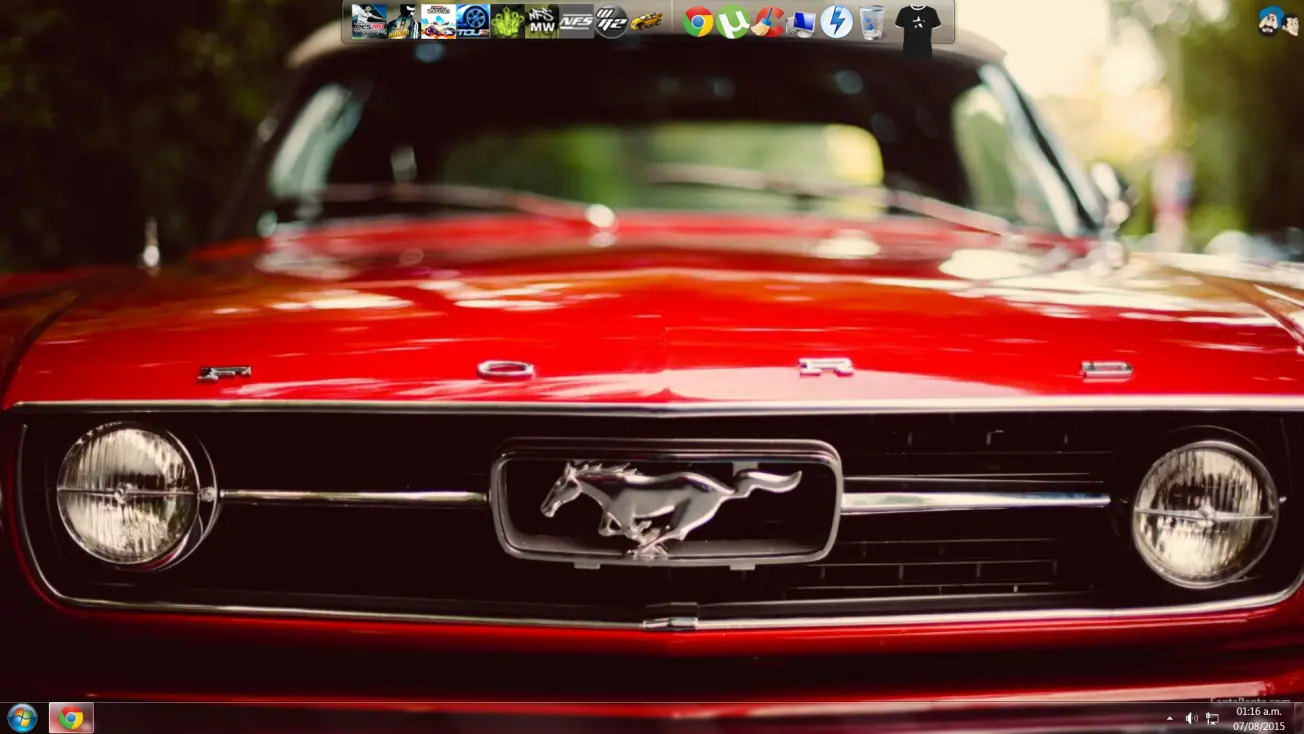This screenshot has height=734, width=1304.
Task: Open the cartoon faces icon in top-right corner
Action: [1278, 21]
